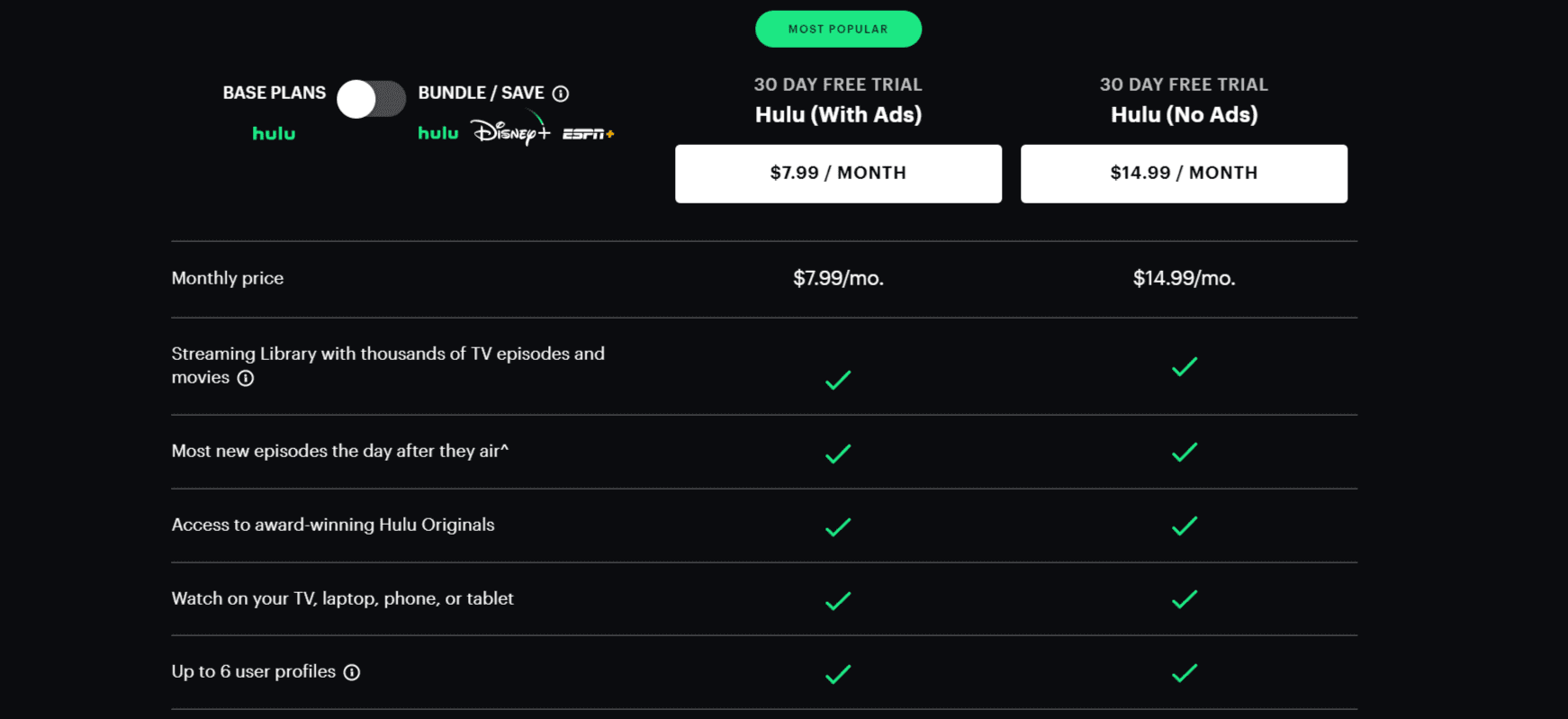Toggle from Base Plans to Bundle / Save
Image resolution: width=1568 pixels, height=719 pixels.
[x=372, y=99]
